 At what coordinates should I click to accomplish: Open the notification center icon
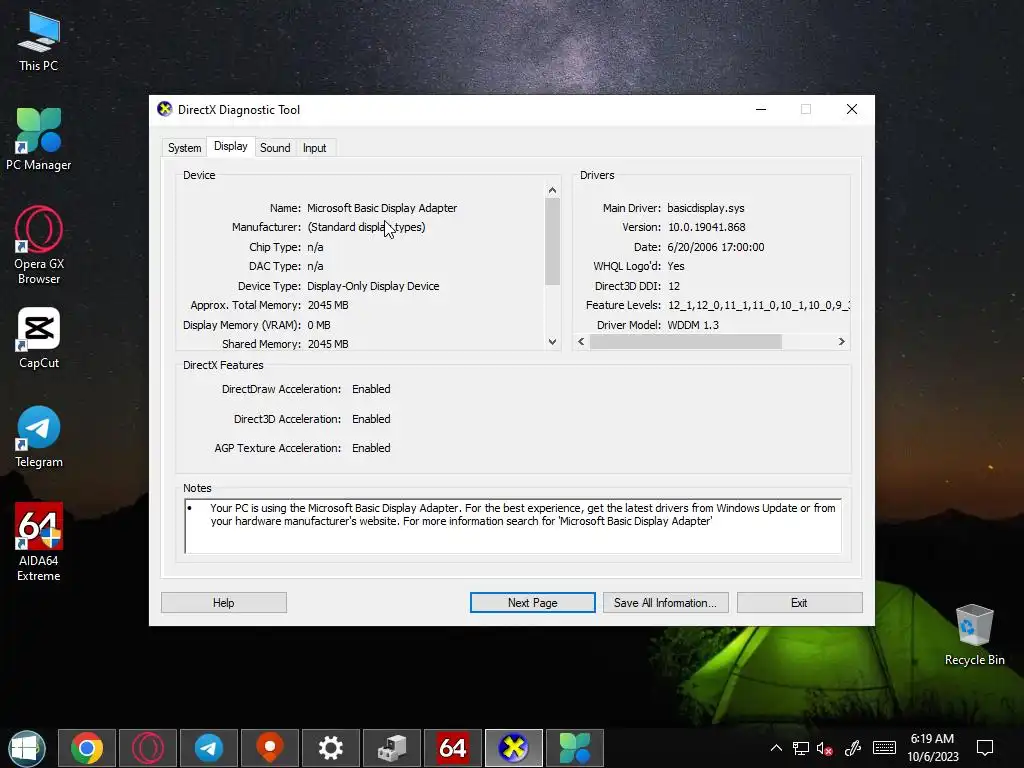(x=985, y=748)
